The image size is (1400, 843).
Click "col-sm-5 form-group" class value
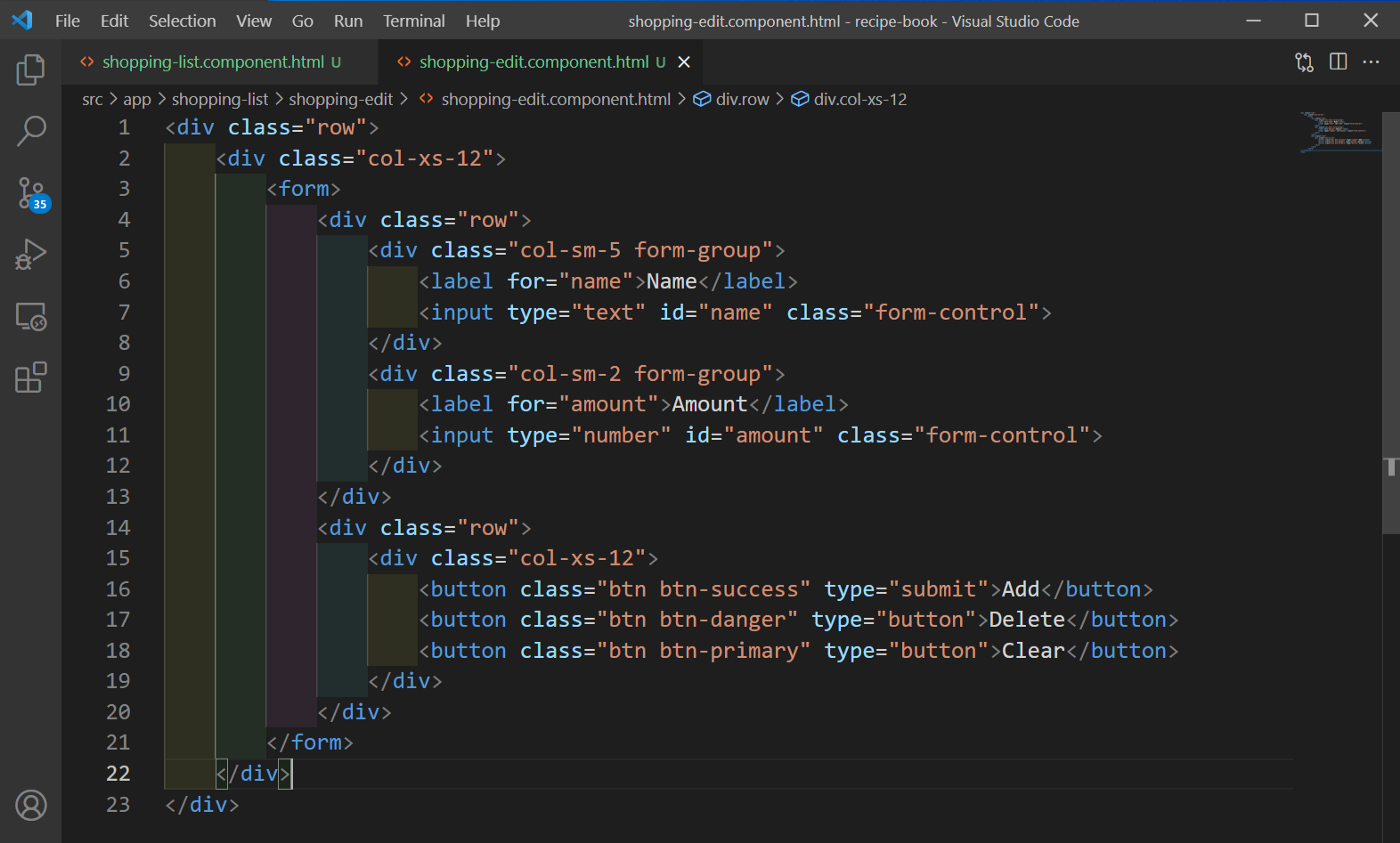click(641, 250)
